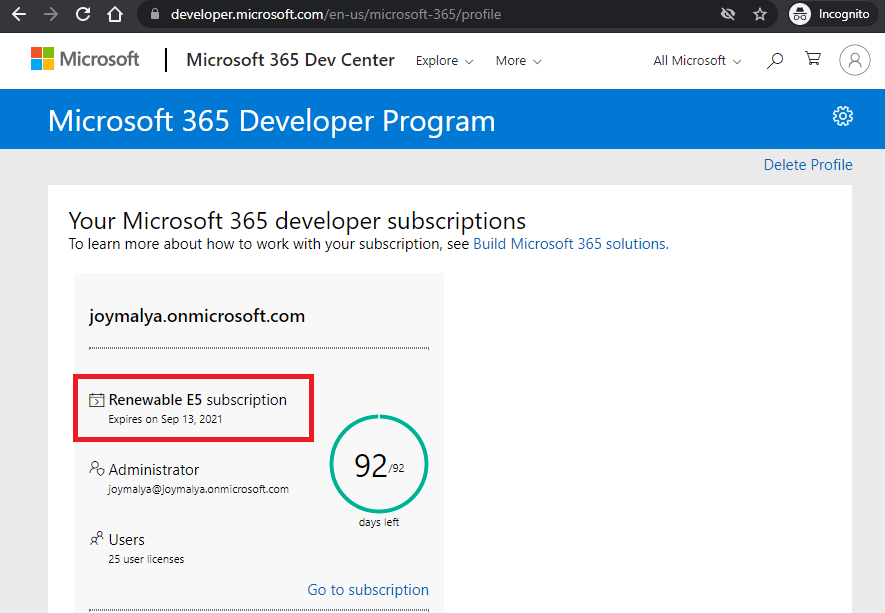Click the Users people icon
The height and width of the screenshot is (613, 885).
tap(97, 538)
